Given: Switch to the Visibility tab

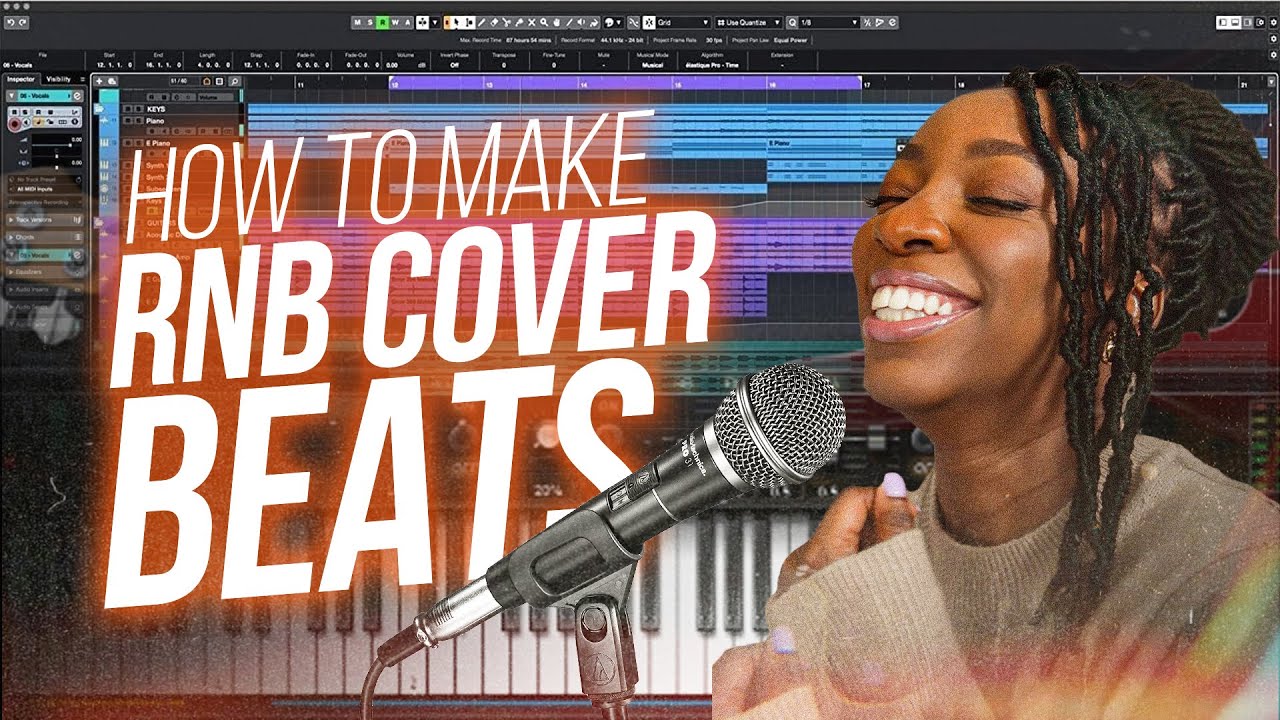Looking at the screenshot, I should tap(58, 79).
